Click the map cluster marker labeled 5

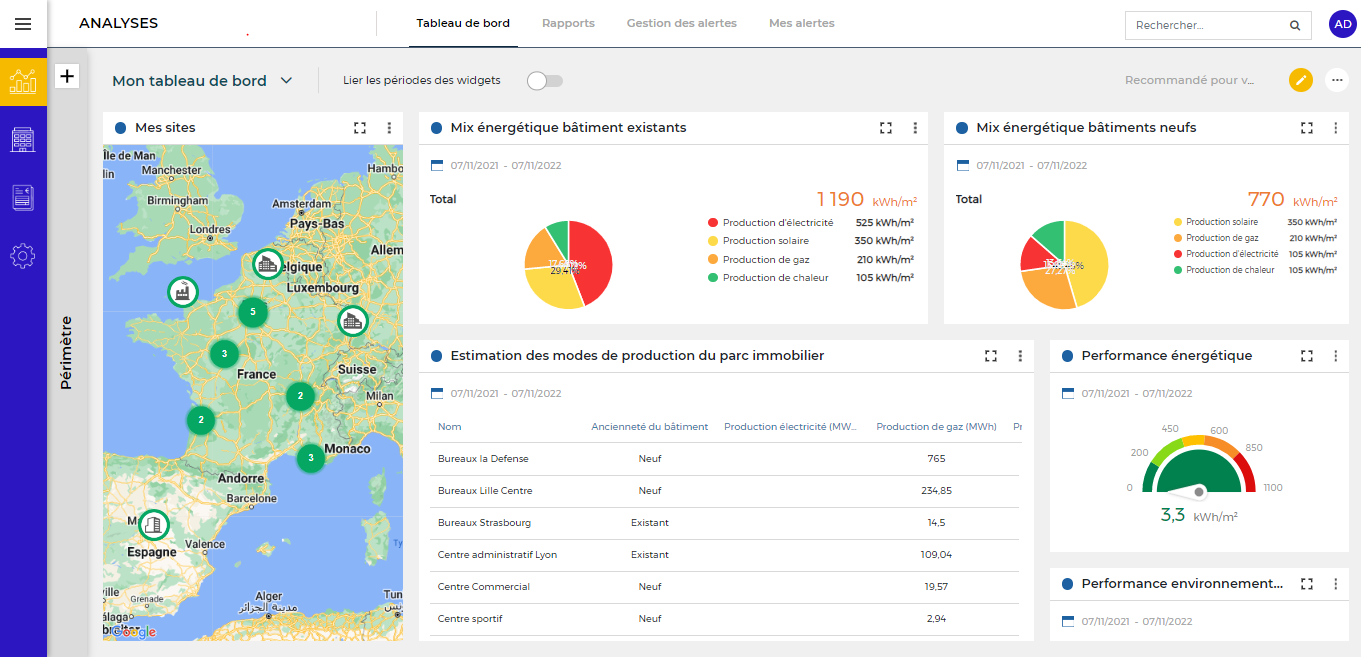point(253,312)
